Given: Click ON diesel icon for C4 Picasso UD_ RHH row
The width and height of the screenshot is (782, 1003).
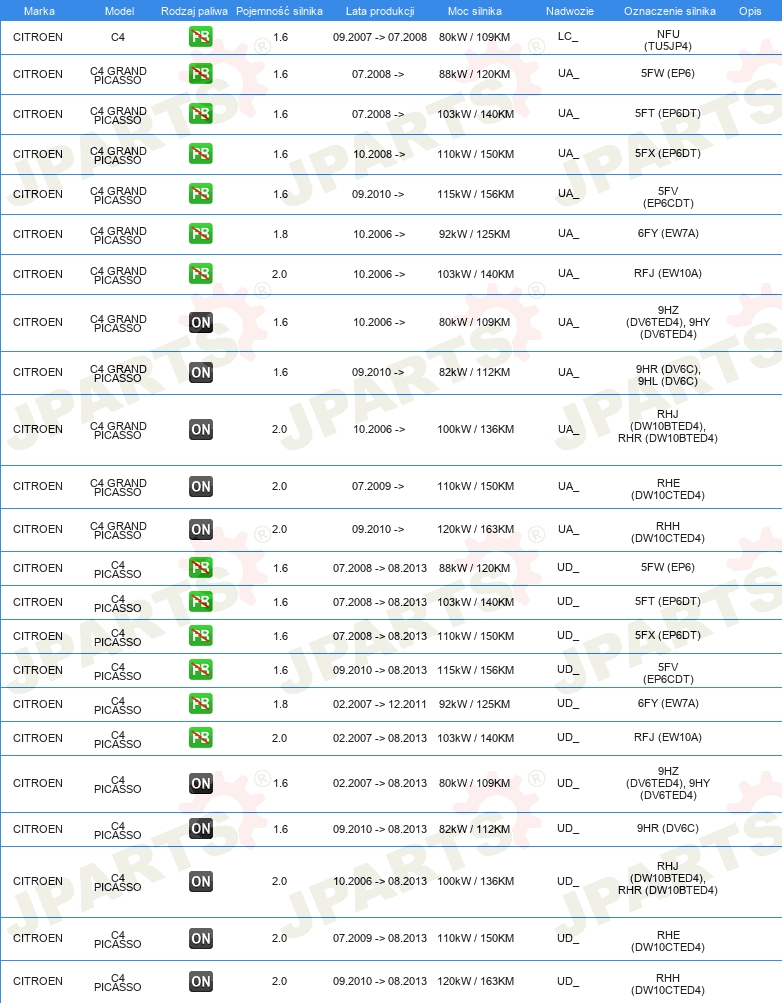Looking at the screenshot, I should point(201,981).
